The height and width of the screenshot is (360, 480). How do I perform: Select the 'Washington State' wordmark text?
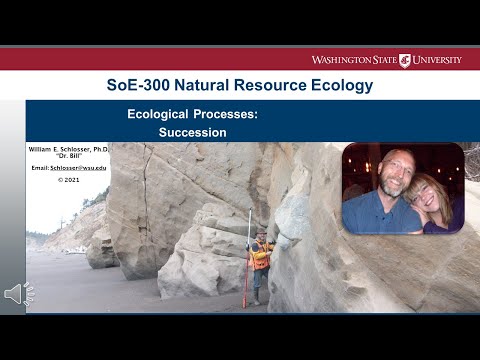click(354, 60)
